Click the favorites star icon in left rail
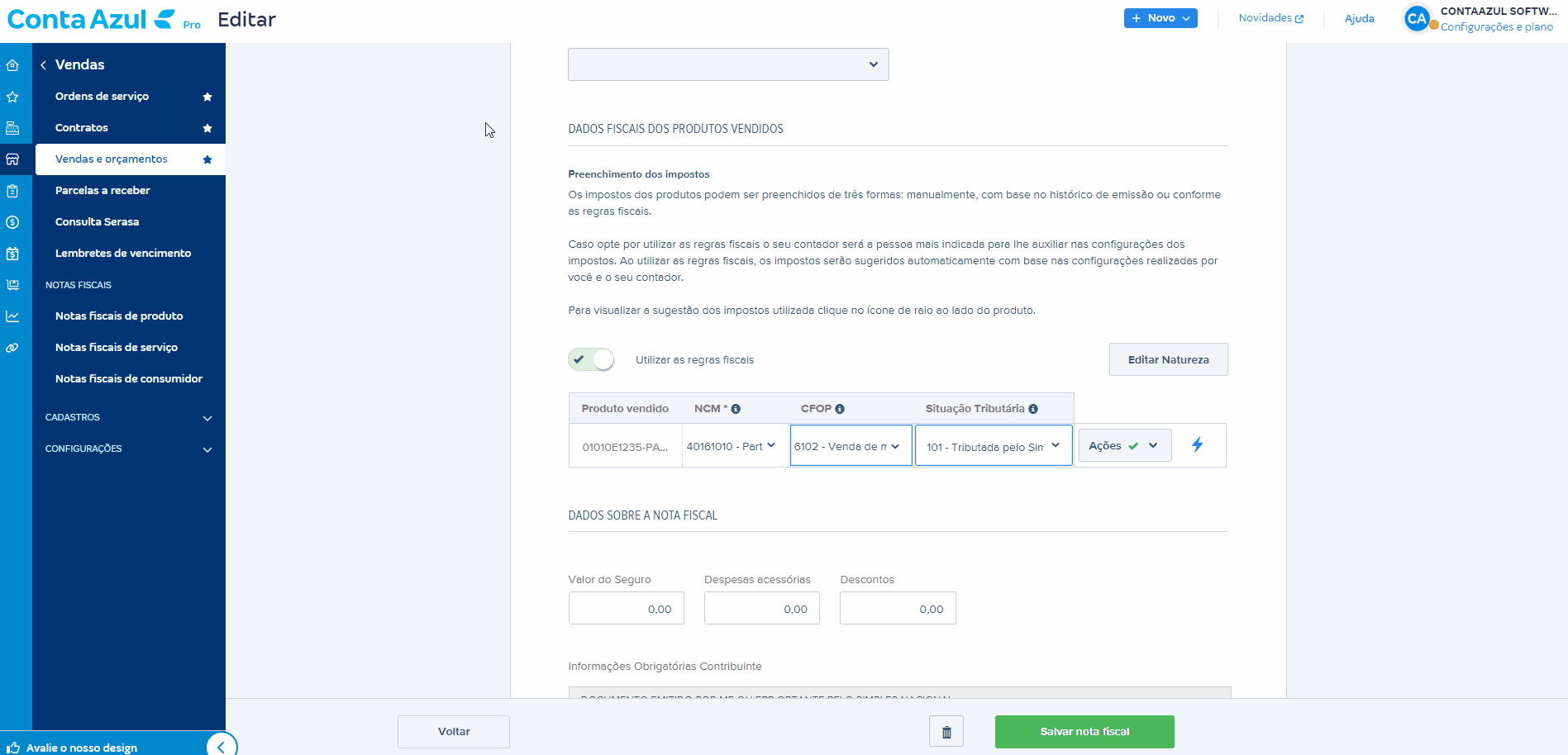 tap(12, 97)
